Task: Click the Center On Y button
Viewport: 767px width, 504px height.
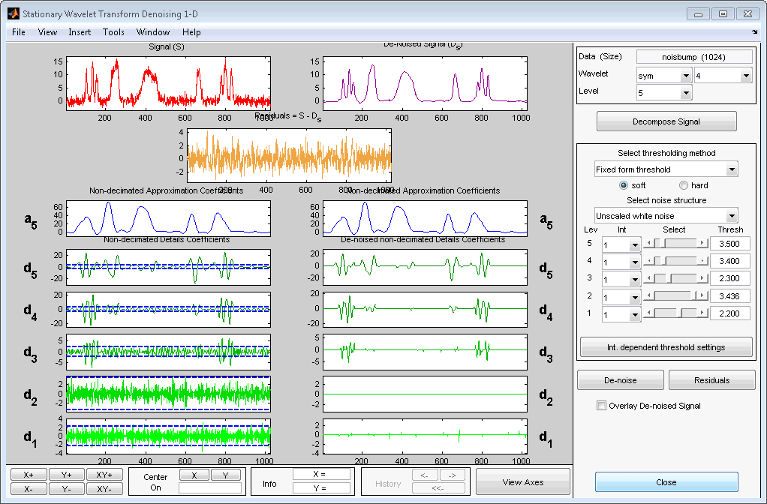Action: [226, 476]
